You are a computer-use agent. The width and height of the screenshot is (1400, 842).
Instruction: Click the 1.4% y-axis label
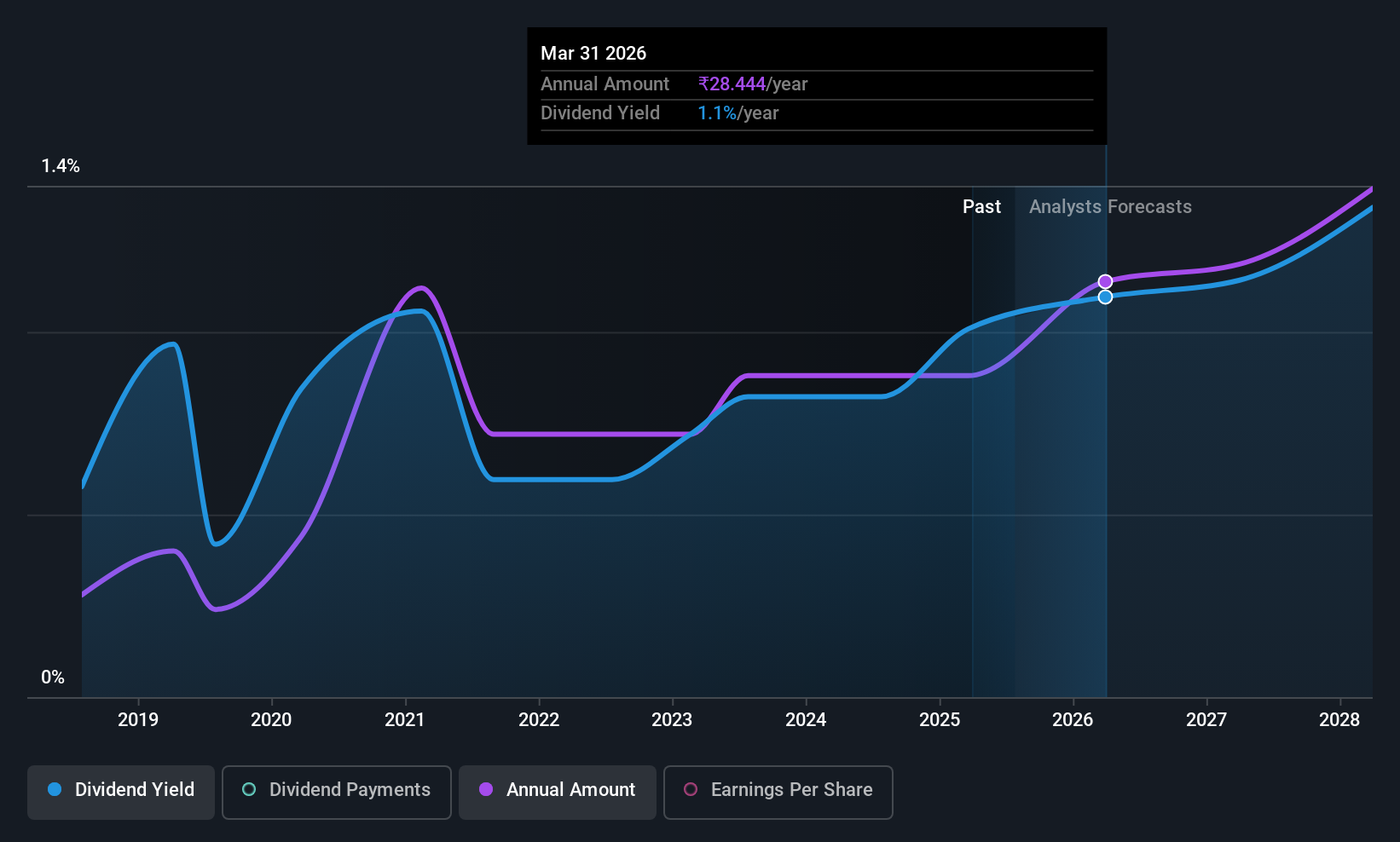tap(61, 165)
